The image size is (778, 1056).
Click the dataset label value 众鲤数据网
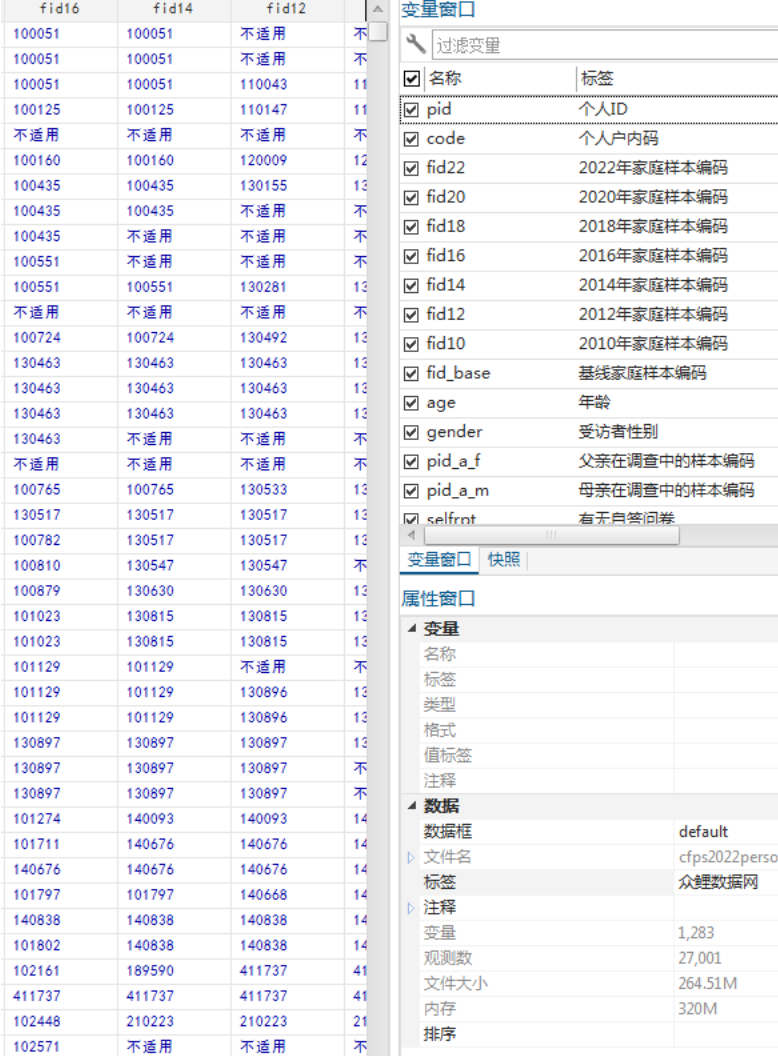pos(718,882)
